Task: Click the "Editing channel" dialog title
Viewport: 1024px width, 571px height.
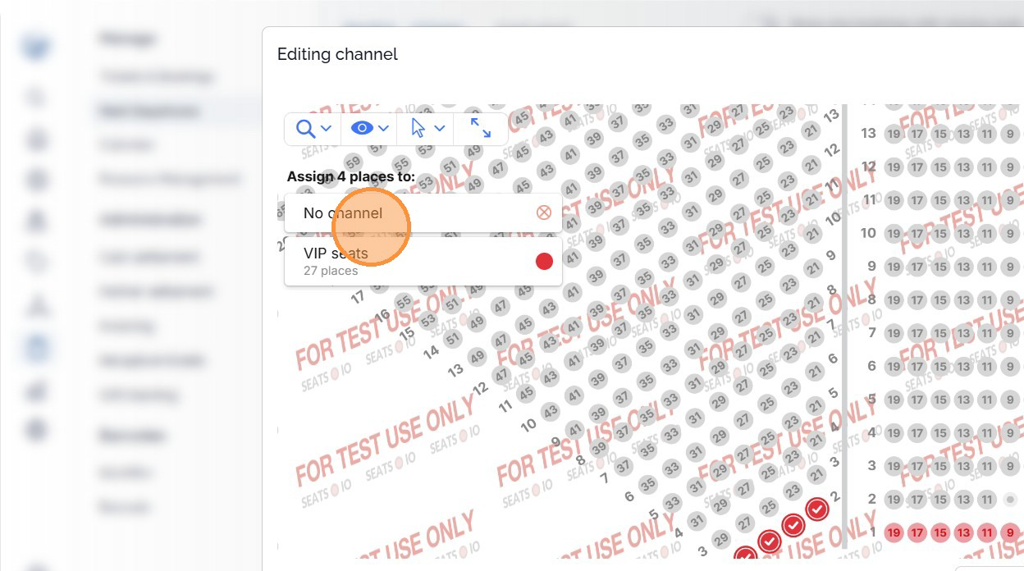Action: [x=337, y=54]
